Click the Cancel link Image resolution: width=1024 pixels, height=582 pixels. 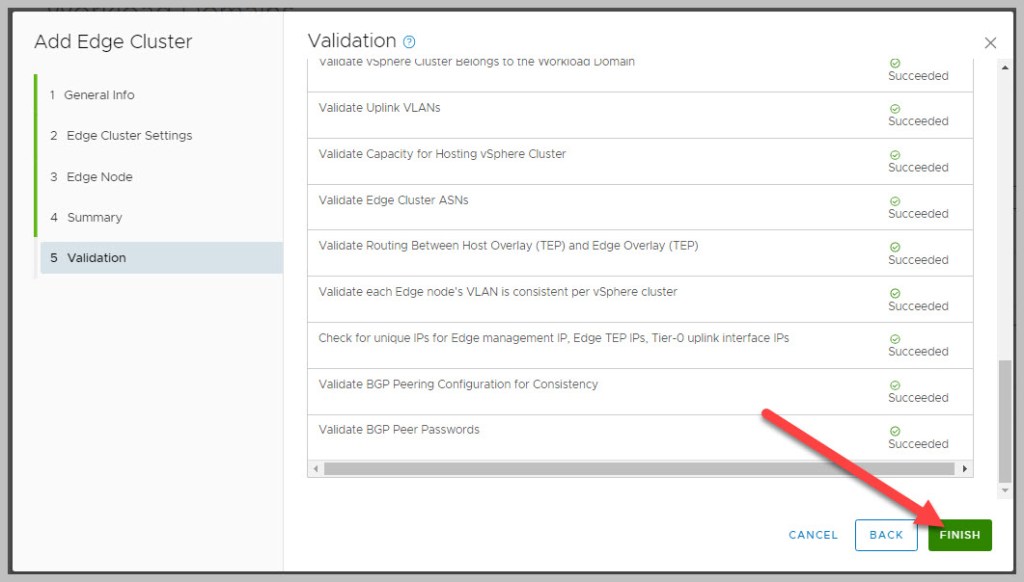point(813,535)
